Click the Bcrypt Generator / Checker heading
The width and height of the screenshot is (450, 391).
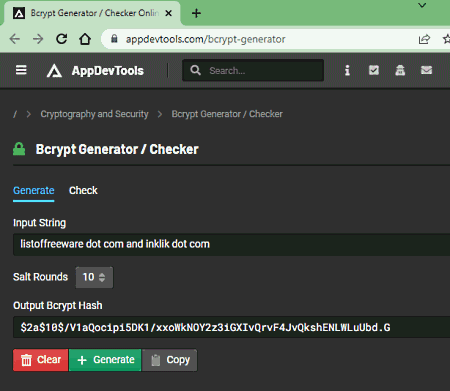coord(117,149)
